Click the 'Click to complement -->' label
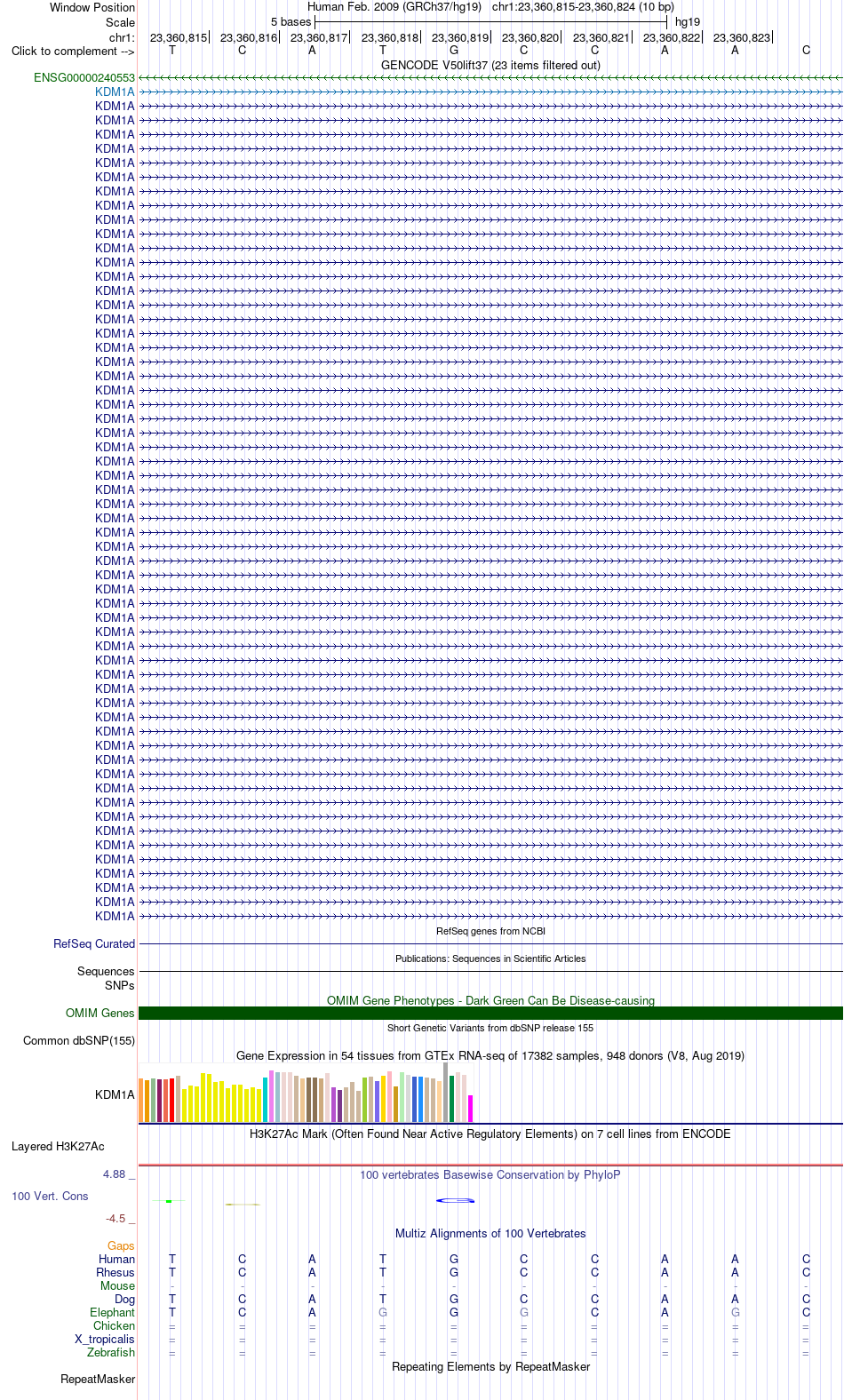This screenshot has height=1400, width=844. pyautogui.click(x=73, y=52)
